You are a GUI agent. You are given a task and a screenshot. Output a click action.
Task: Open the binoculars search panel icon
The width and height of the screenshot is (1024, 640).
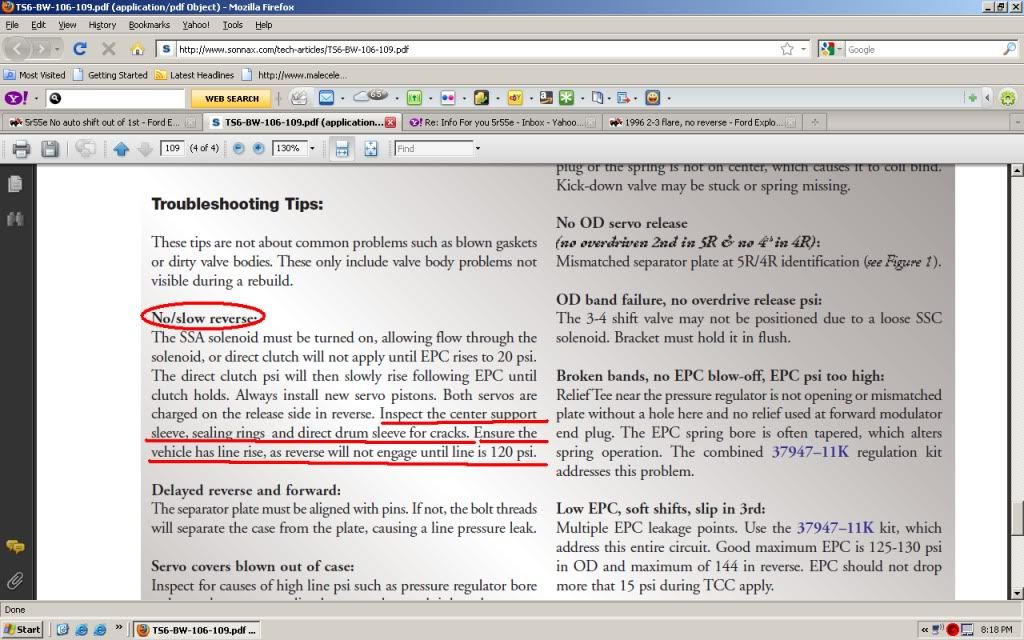(15, 219)
